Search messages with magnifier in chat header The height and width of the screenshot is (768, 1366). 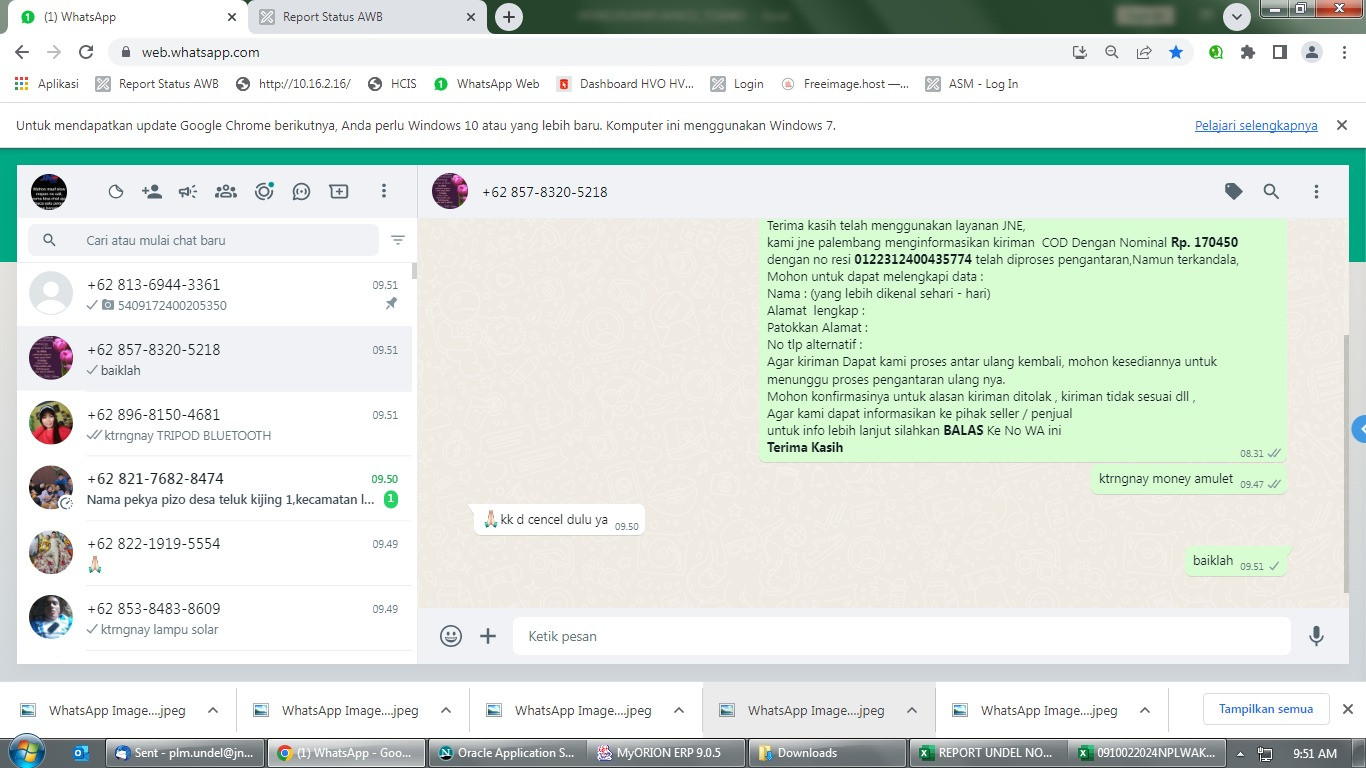(1271, 192)
